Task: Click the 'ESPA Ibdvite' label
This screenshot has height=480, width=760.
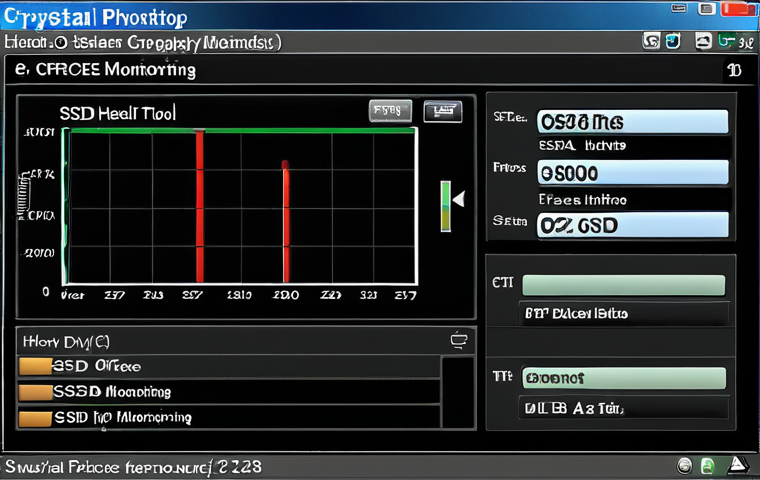Action: pos(582,145)
